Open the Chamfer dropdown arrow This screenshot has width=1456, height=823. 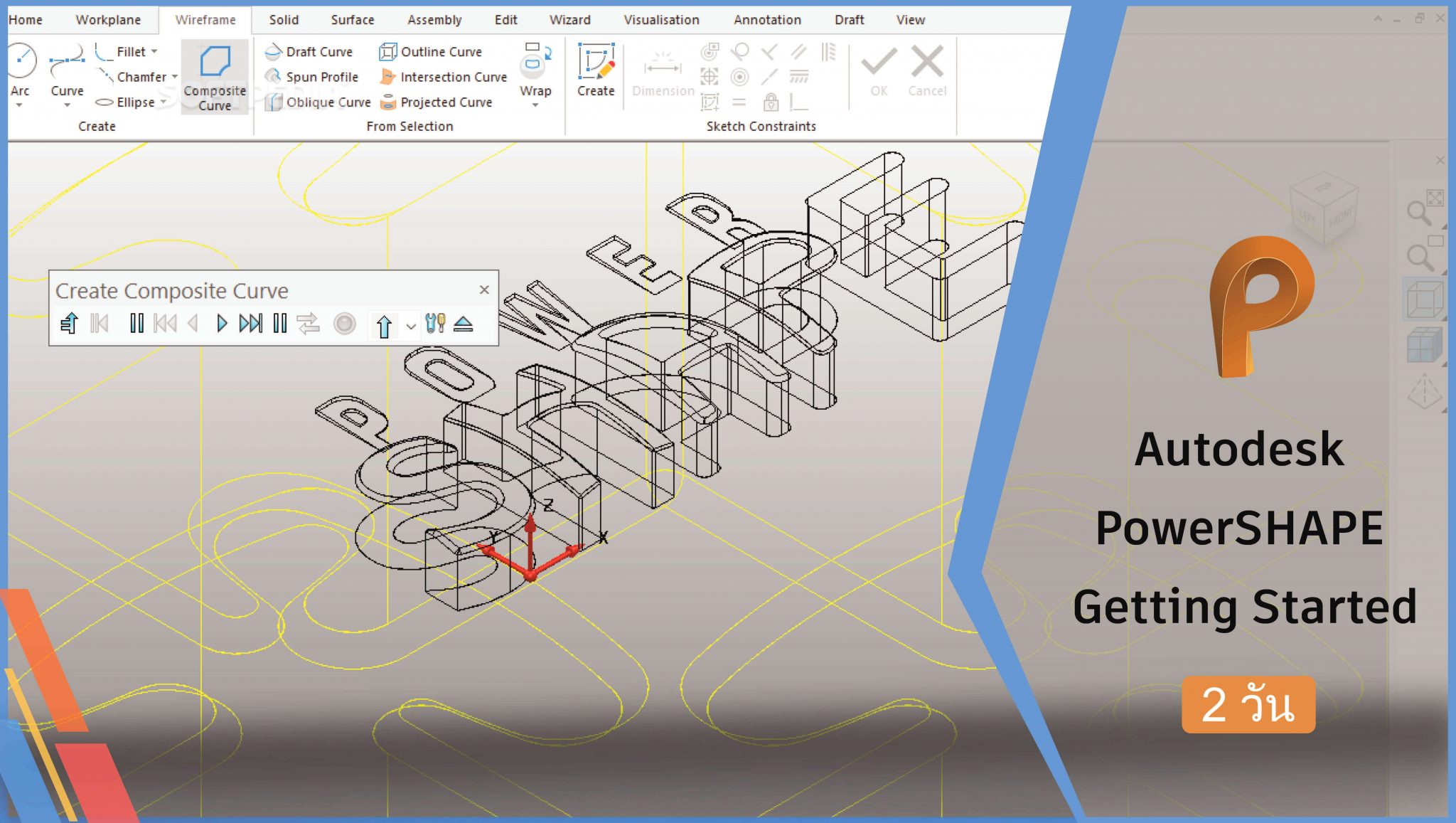pyautogui.click(x=175, y=77)
